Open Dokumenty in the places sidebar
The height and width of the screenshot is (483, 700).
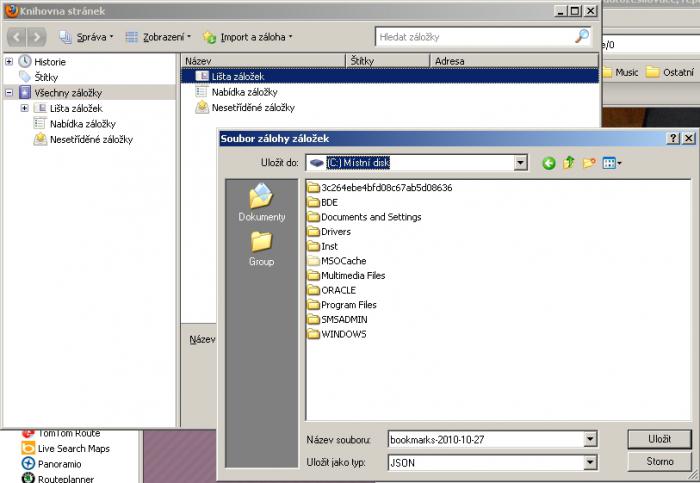pyautogui.click(x=261, y=203)
